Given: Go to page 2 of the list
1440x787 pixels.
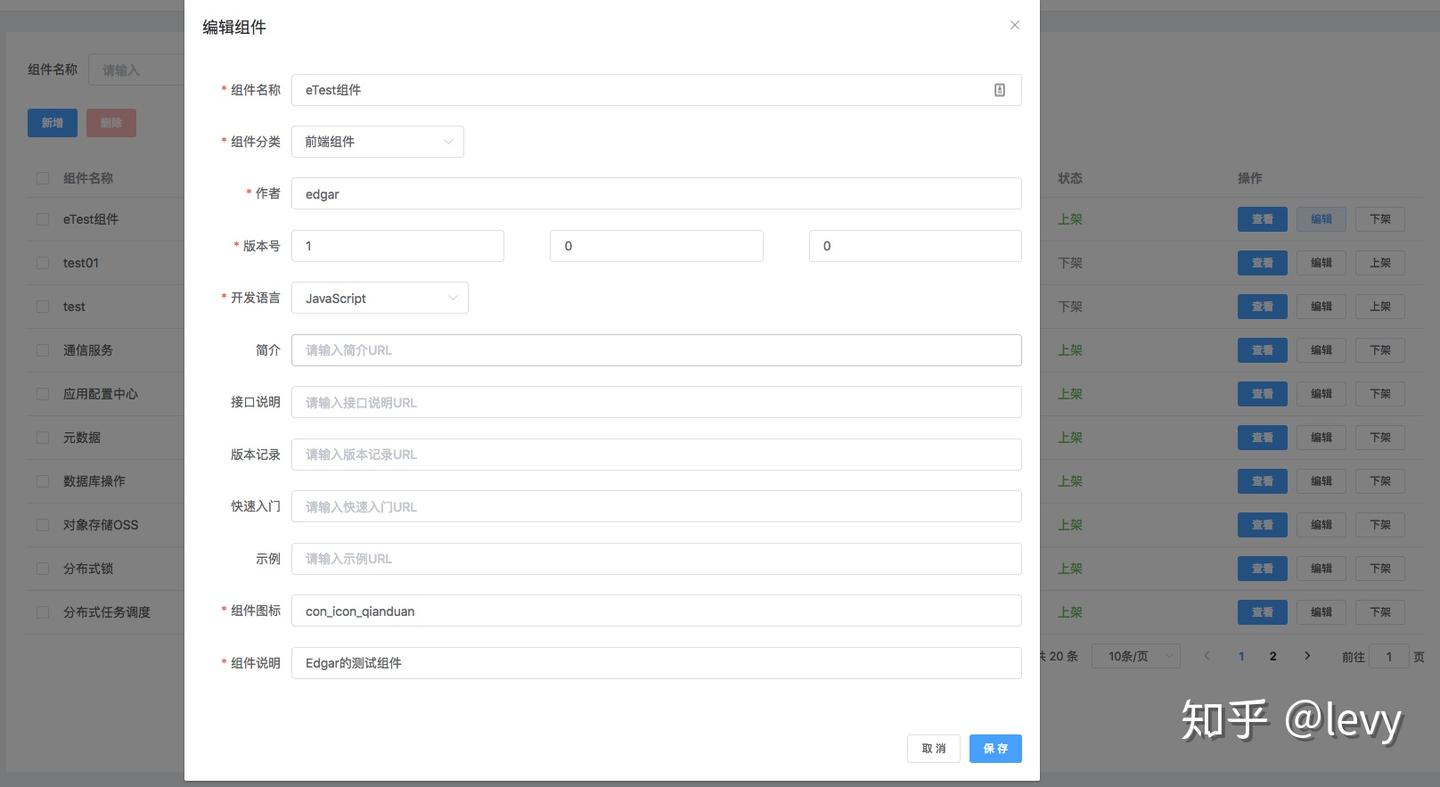Looking at the screenshot, I should pos(1273,656).
